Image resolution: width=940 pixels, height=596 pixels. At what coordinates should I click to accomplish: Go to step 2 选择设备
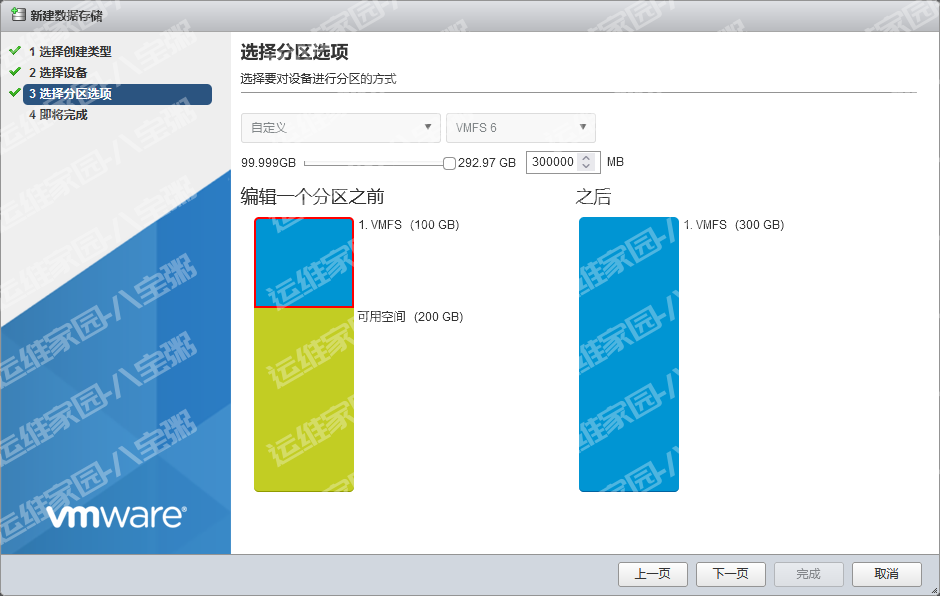click(58, 73)
